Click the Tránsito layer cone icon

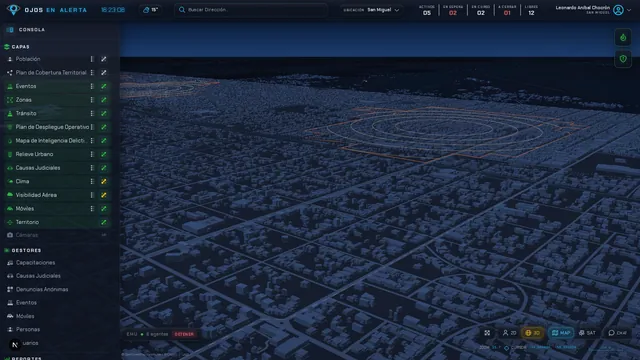coord(10,113)
